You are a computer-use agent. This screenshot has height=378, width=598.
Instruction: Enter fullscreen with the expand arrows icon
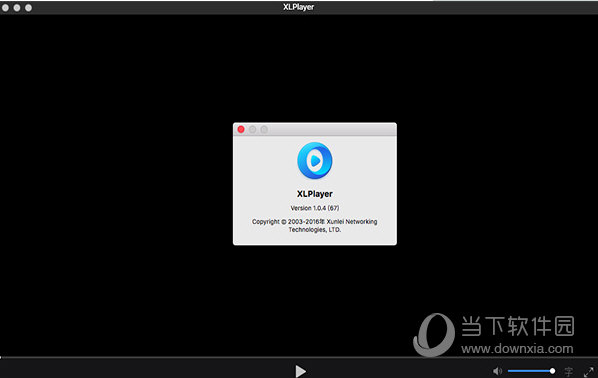pos(589,371)
